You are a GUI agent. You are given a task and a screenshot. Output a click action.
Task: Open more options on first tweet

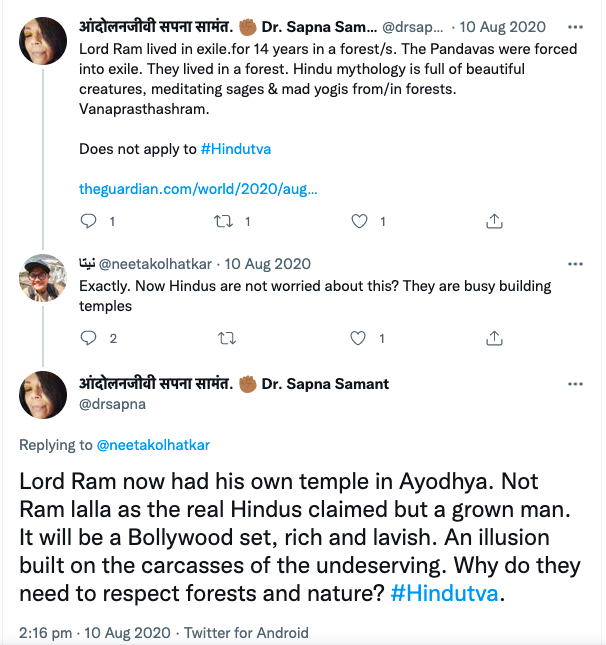coord(575,27)
